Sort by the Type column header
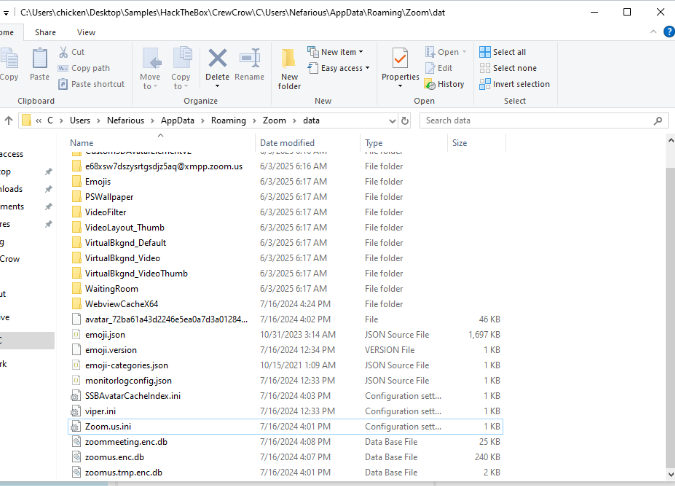Screen dimensions: 675x486 (404, 143)
